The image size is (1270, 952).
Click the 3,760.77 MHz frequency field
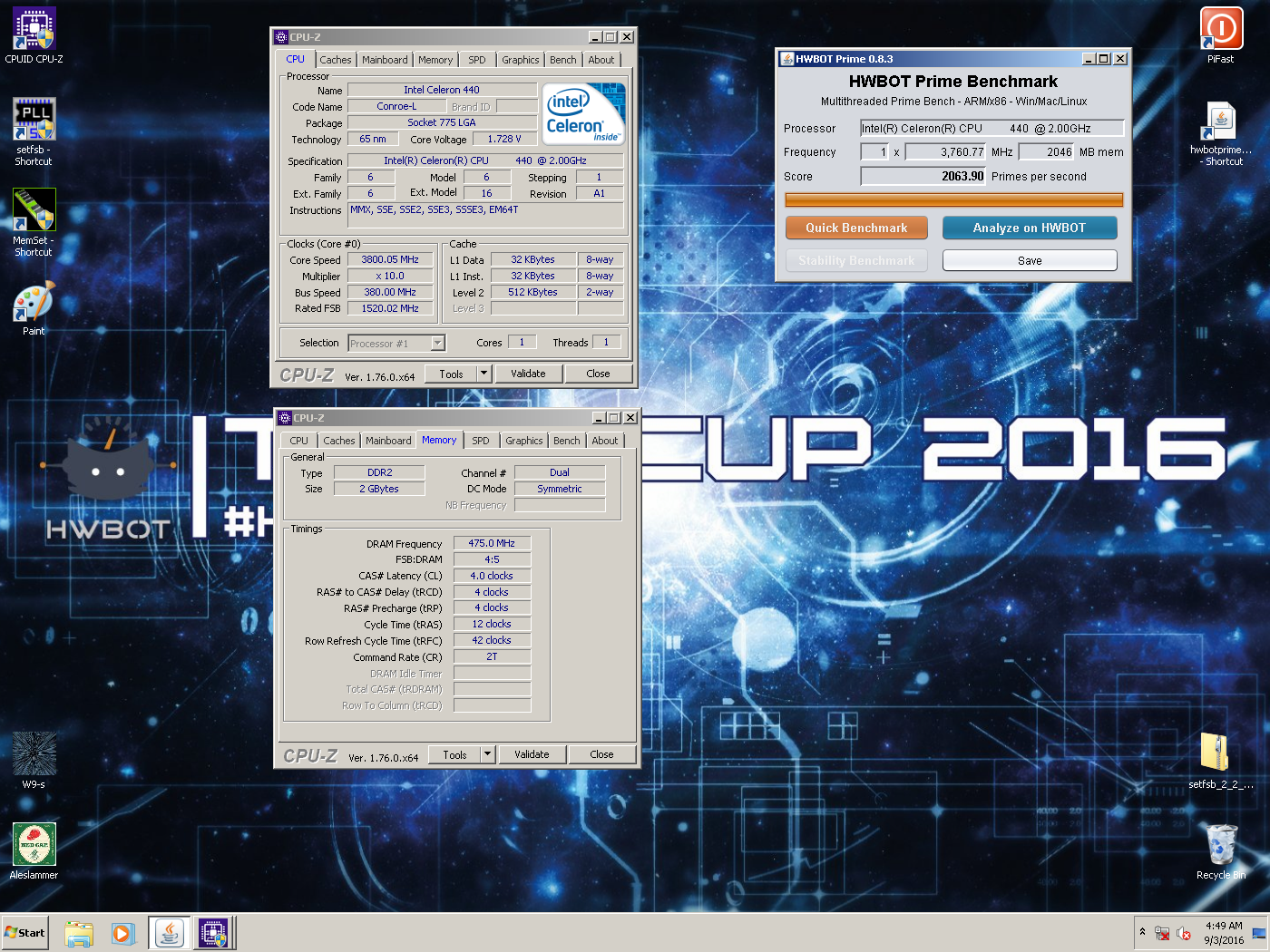[x=946, y=152]
